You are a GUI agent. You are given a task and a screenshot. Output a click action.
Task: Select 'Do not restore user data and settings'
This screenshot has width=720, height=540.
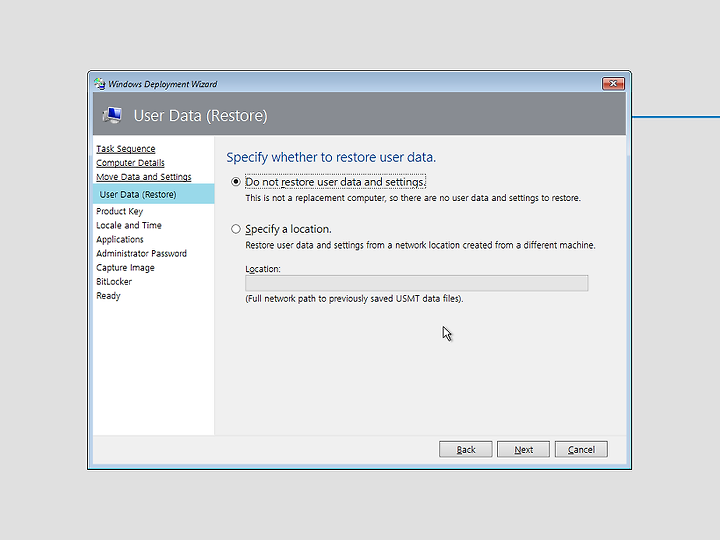(236, 182)
